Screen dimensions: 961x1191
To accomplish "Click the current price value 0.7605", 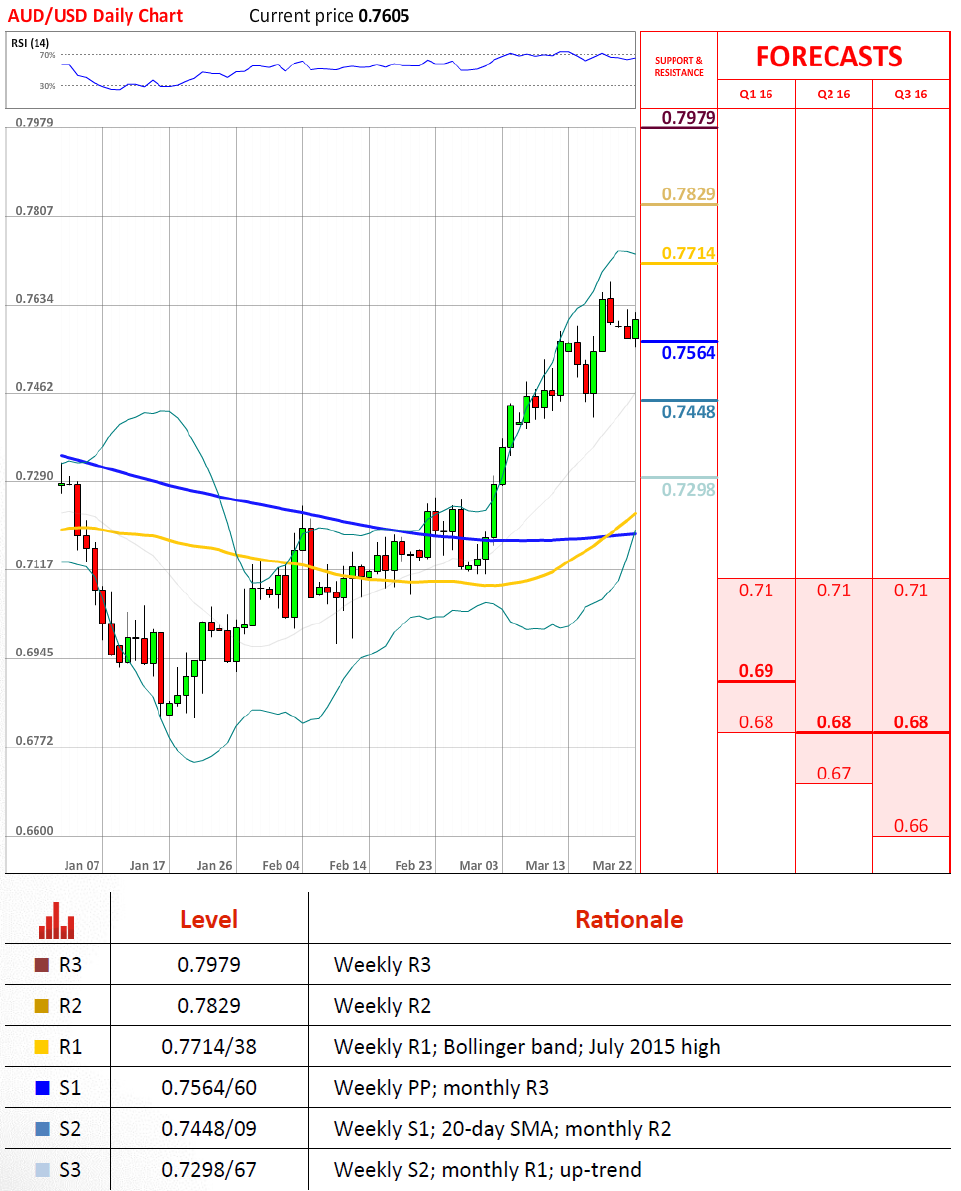I will pyautogui.click(x=384, y=16).
